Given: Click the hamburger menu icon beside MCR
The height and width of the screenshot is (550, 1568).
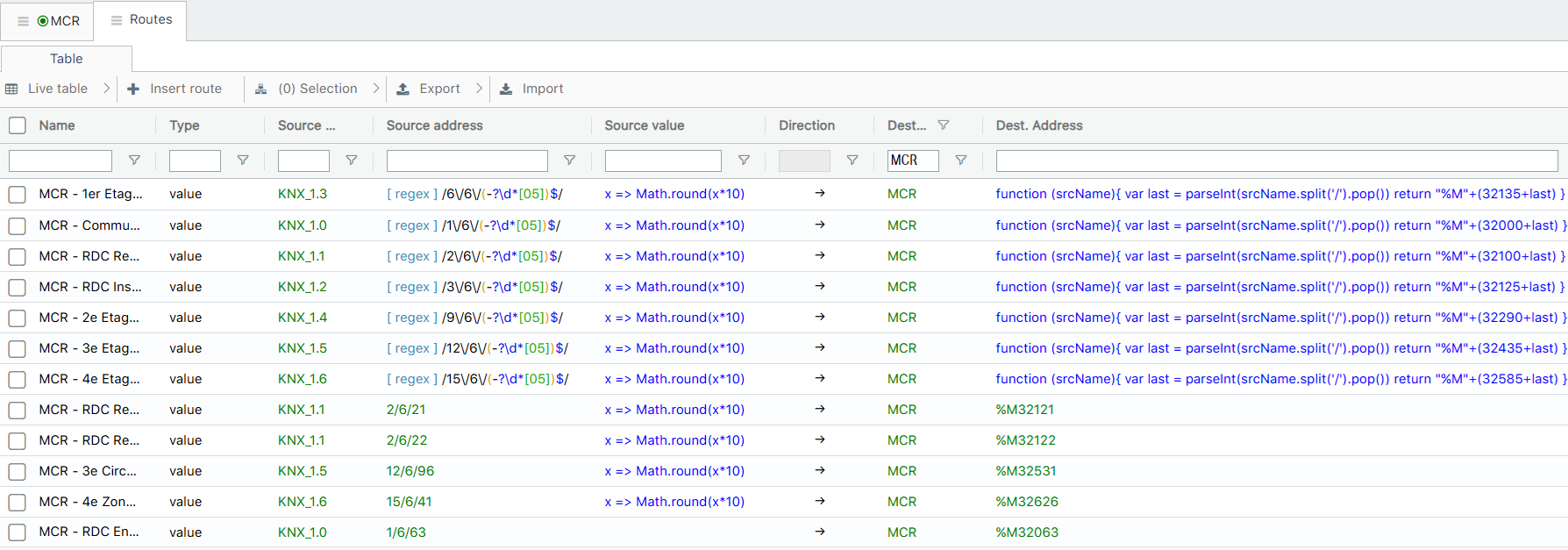Looking at the screenshot, I should pos(23,21).
